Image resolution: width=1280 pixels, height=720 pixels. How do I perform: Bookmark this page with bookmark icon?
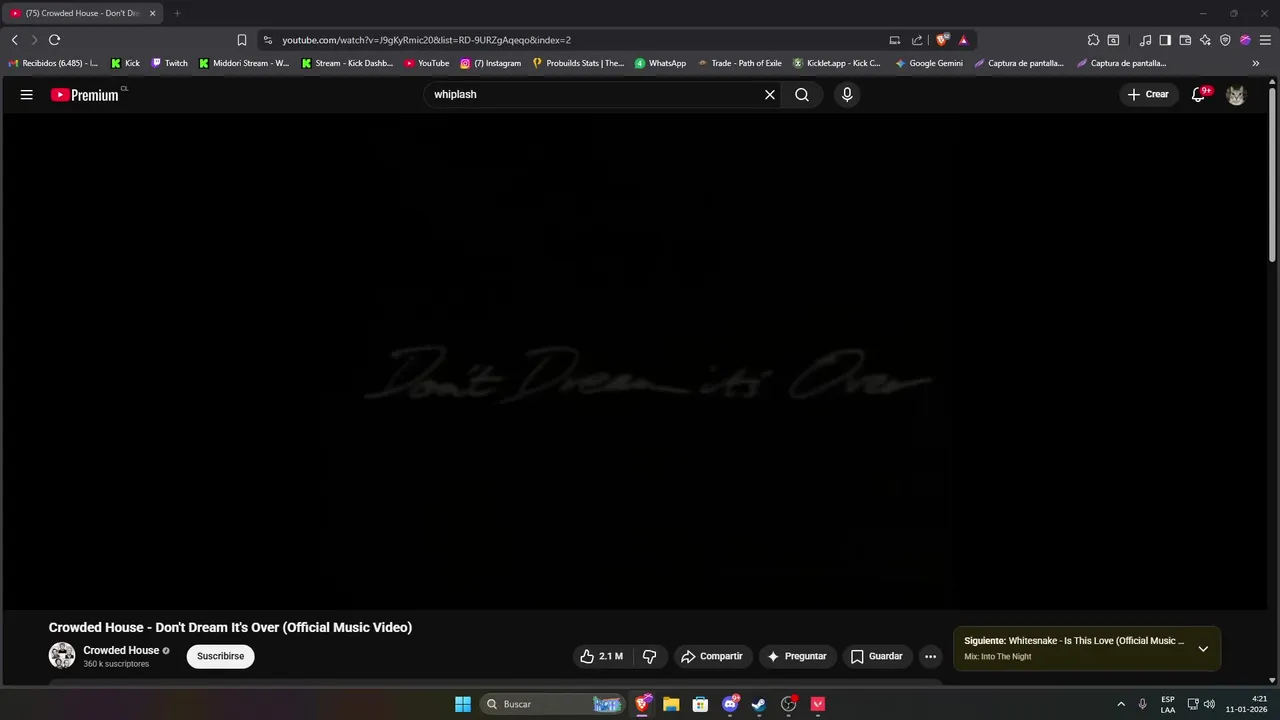pos(242,40)
